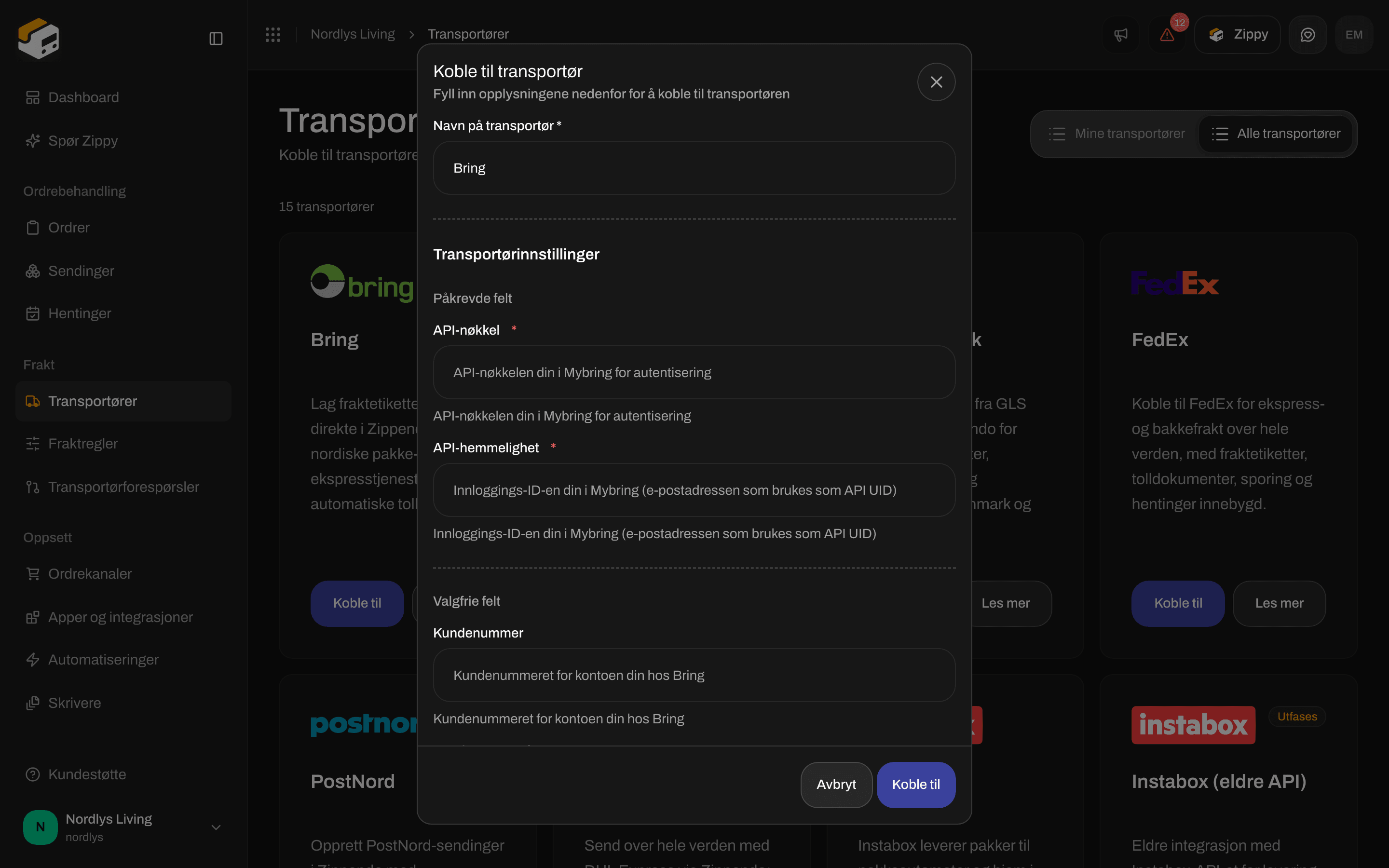This screenshot has height=868, width=1389.
Task: Click the Zippy assistant button
Action: [x=1238, y=34]
